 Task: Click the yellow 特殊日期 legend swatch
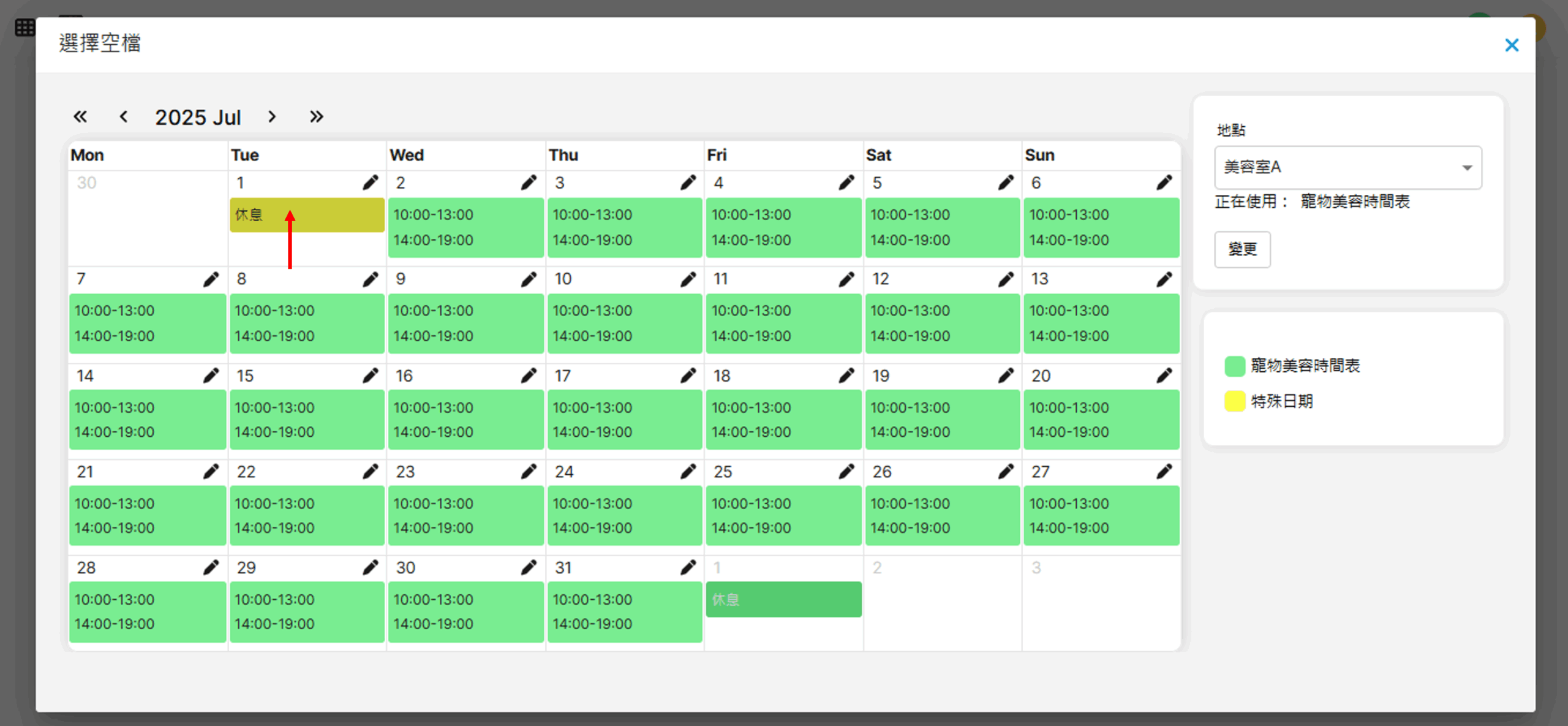[1234, 401]
